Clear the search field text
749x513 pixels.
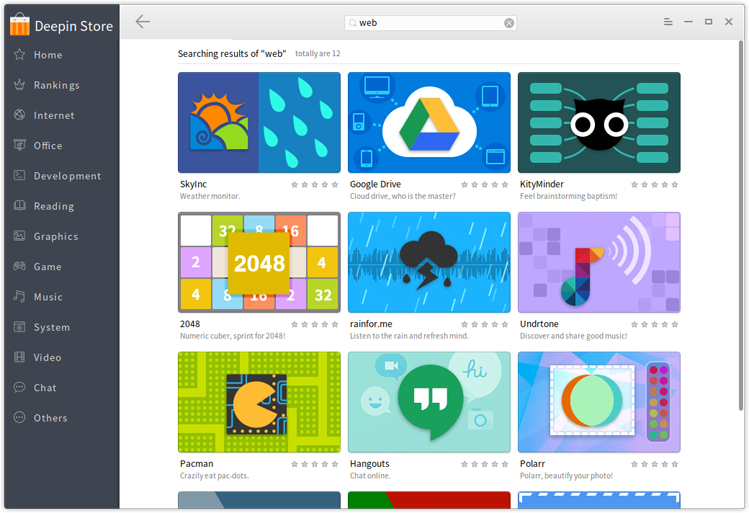point(509,22)
